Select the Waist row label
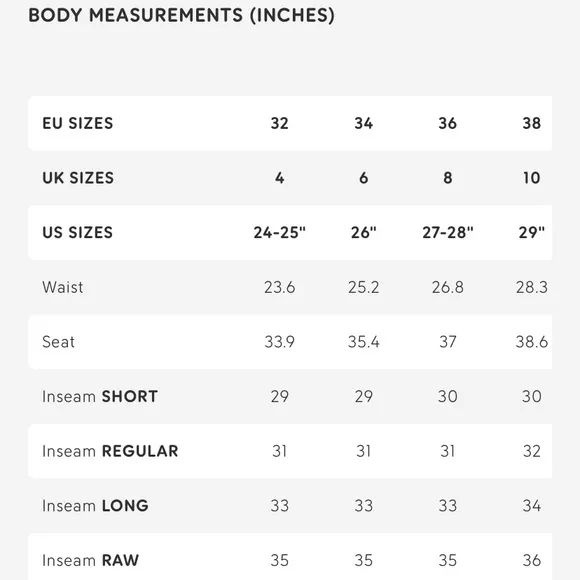The width and height of the screenshot is (580, 580). (63, 287)
